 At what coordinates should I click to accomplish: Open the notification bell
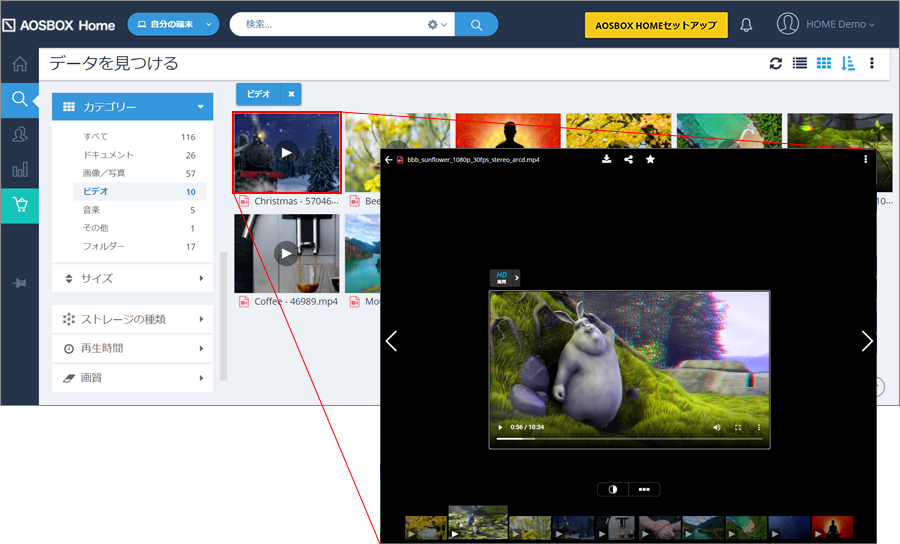pyautogui.click(x=746, y=25)
